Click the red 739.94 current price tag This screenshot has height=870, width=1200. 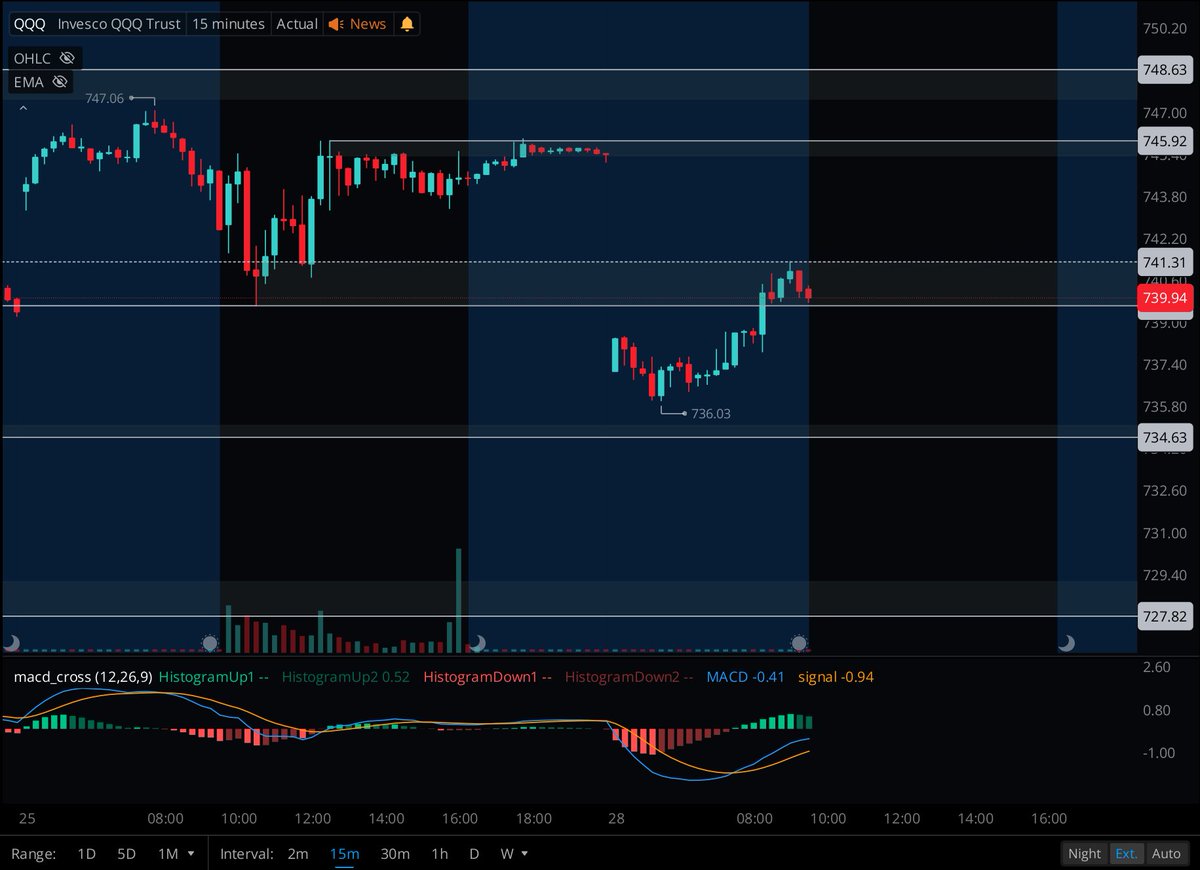pos(1164,298)
